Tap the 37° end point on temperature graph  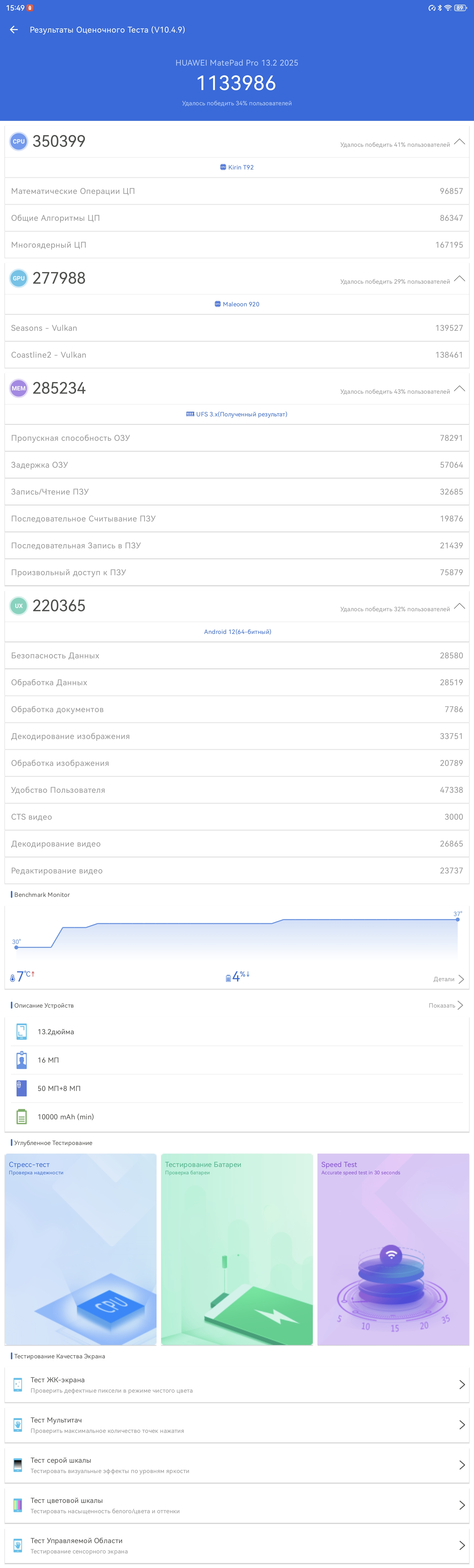pos(457,920)
